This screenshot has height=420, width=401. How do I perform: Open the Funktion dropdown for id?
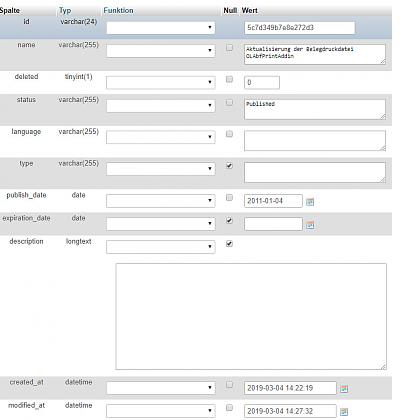point(161,27)
